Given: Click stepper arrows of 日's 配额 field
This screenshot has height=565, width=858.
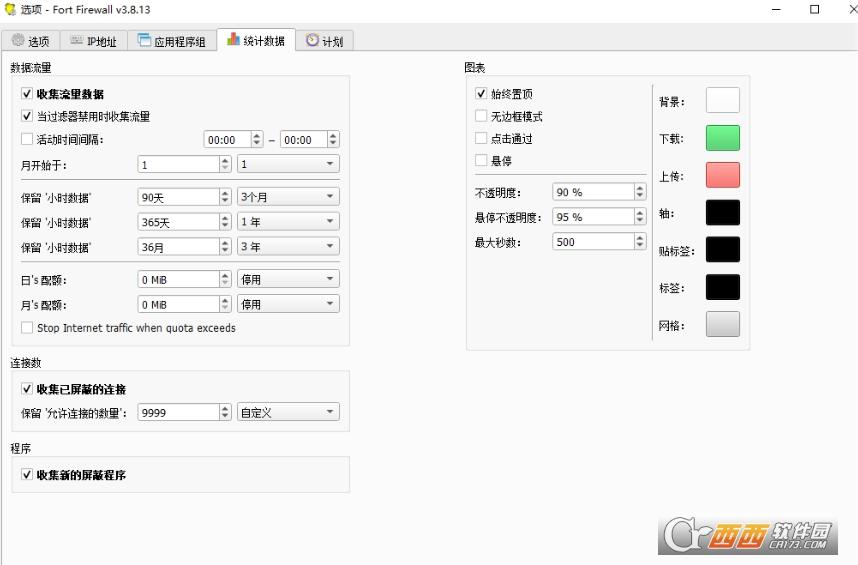Looking at the screenshot, I should point(225,279).
